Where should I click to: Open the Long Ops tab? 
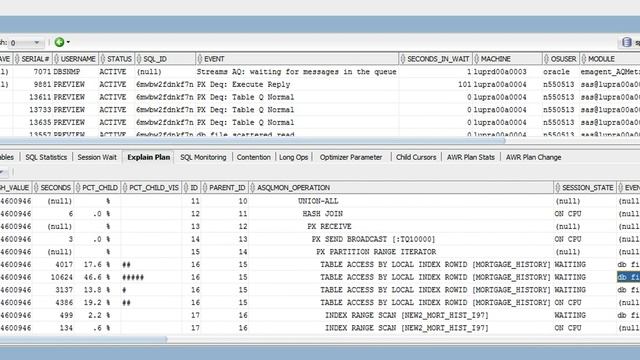[293, 157]
